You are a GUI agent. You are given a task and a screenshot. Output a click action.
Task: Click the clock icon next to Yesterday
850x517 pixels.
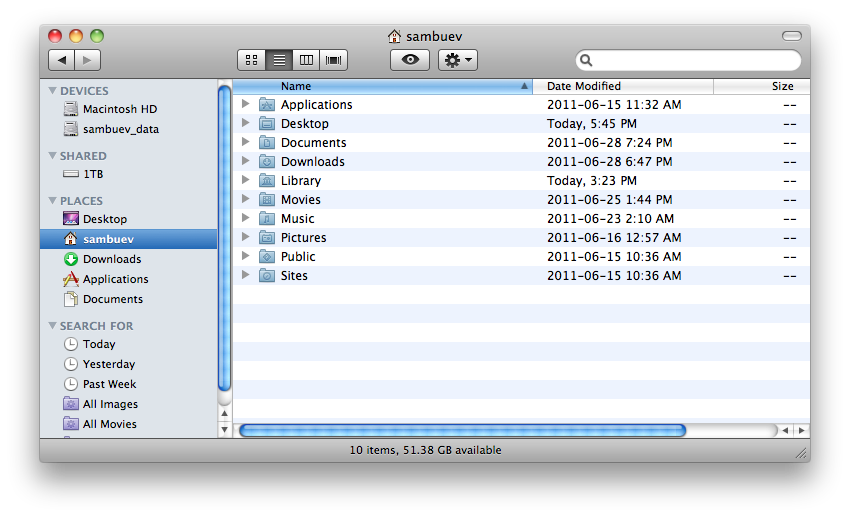(70, 364)
